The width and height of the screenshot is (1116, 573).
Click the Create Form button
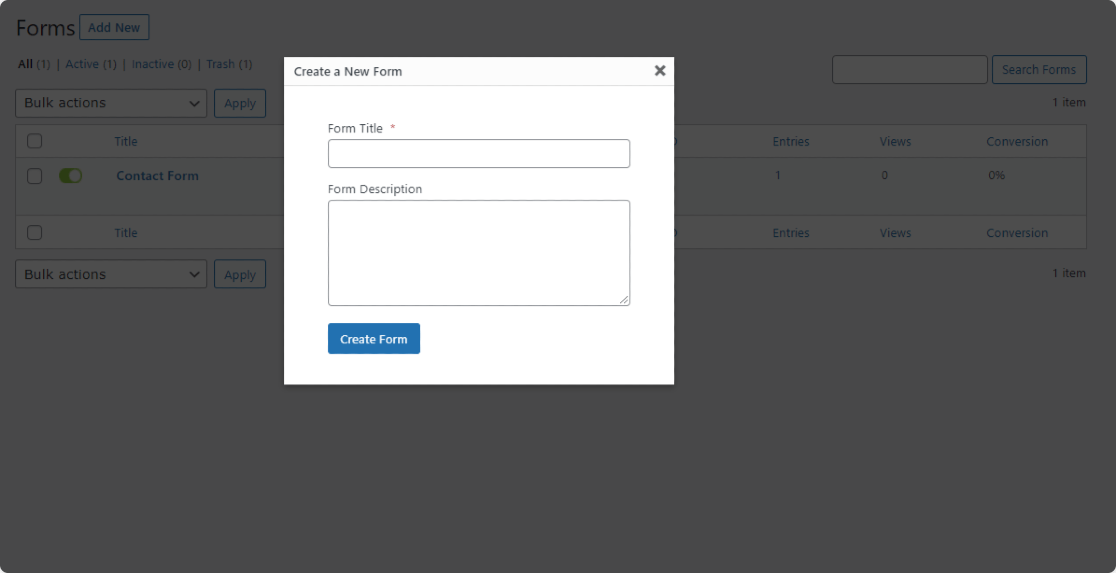click(x=374, y=339)
